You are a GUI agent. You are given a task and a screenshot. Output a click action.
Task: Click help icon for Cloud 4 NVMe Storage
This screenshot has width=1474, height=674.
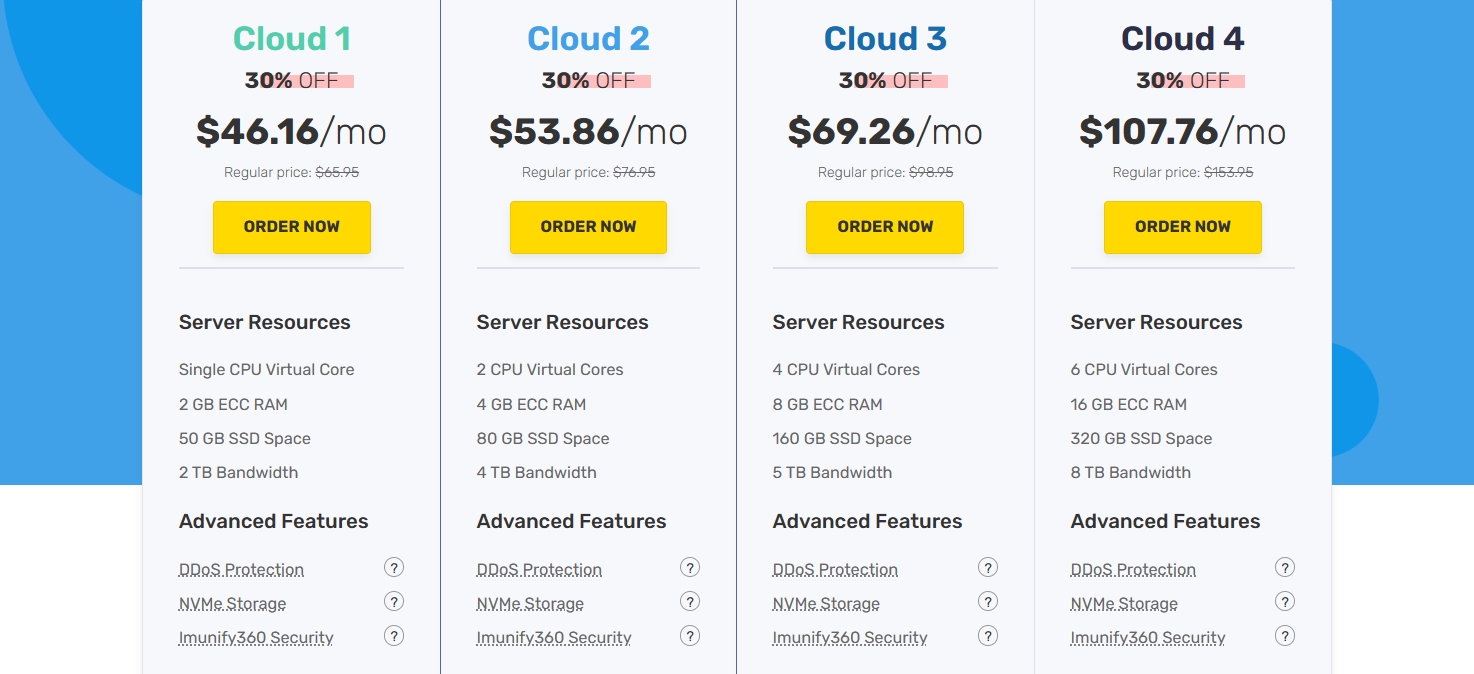tap(1285, 602)
